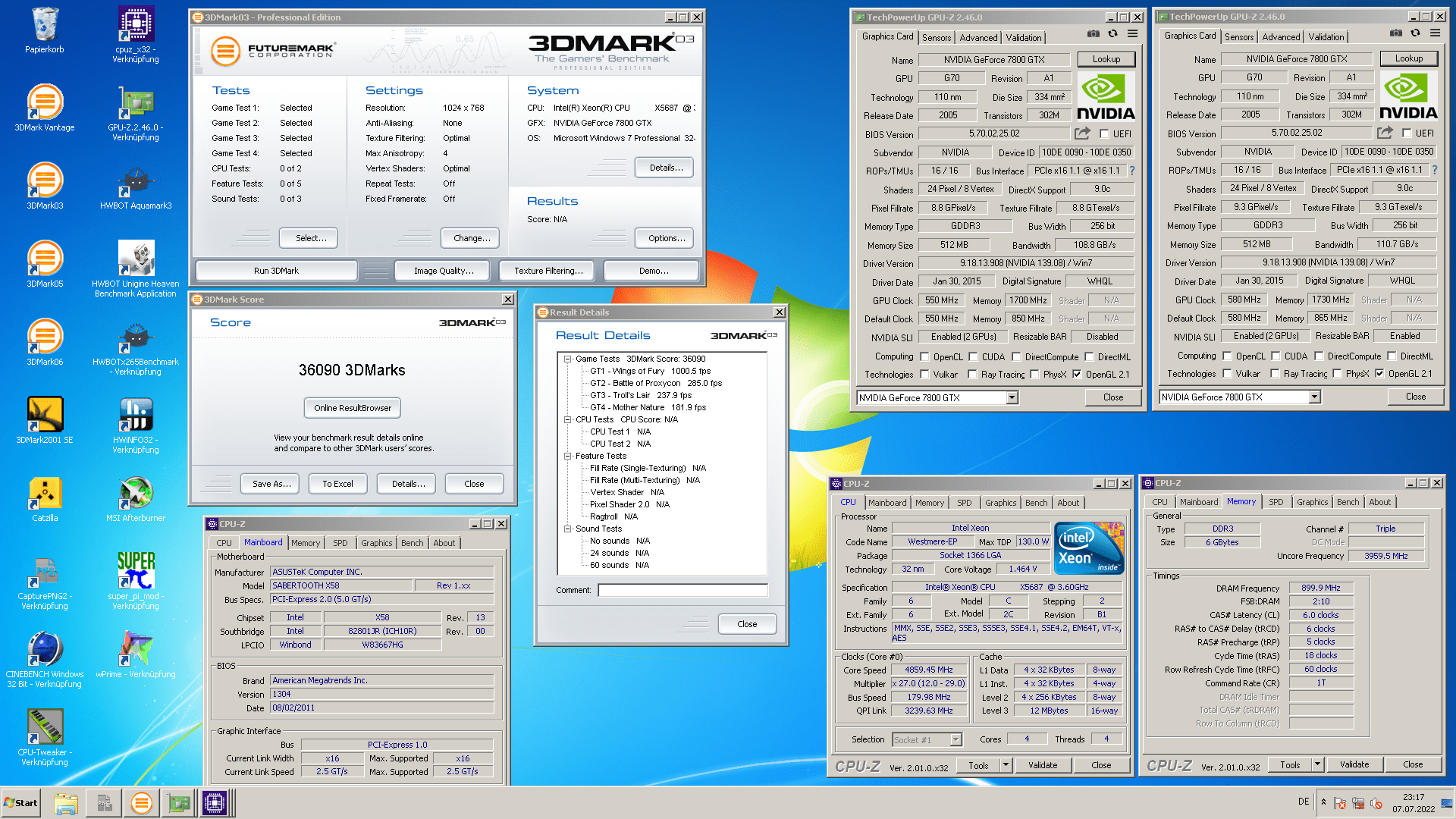Screen dimensions: 1456x819
Task: Launch the HWiNFO32 desktop shortcut
Action: pyautogui.click(x=136, y=425)
